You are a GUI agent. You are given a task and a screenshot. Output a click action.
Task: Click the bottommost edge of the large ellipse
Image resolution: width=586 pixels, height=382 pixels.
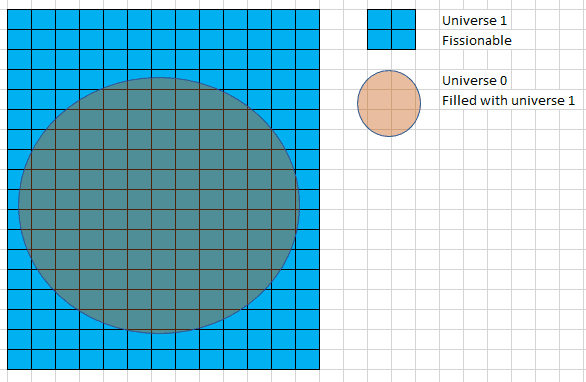click(x=159, y=333)
